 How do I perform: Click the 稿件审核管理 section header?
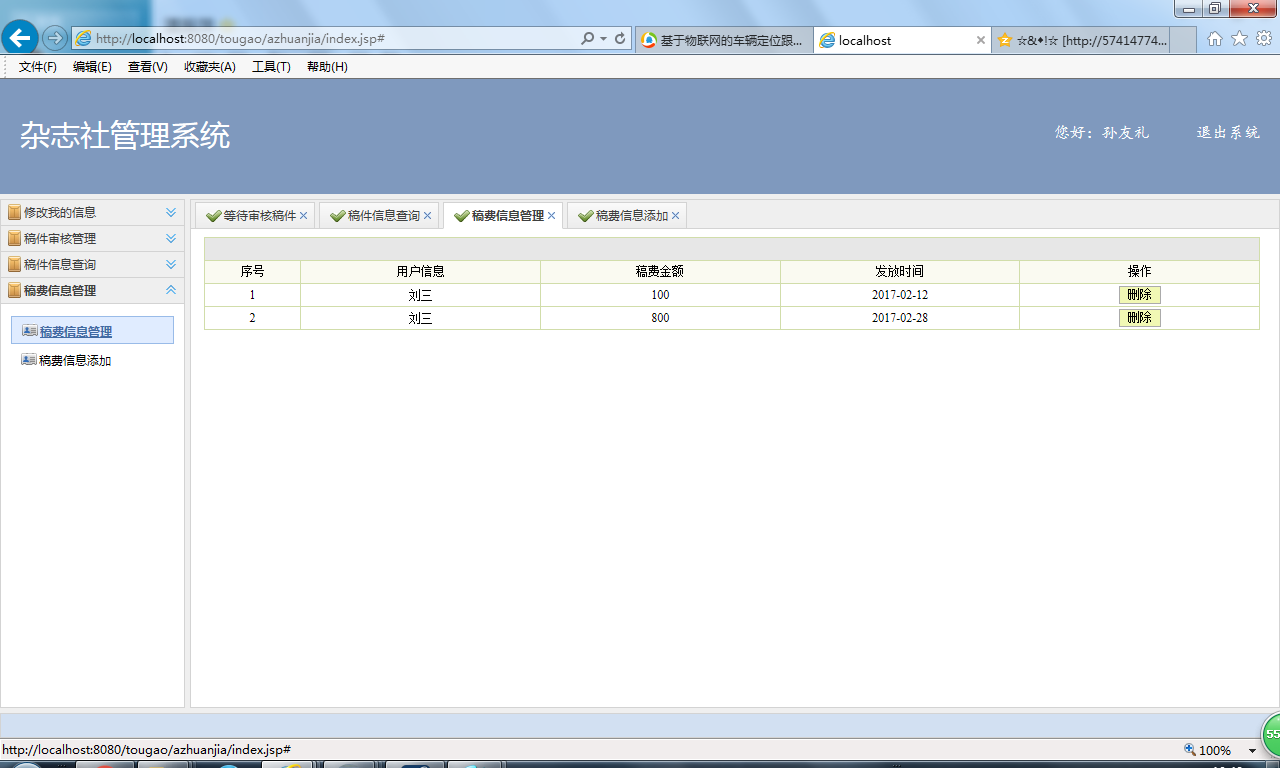click(92, 238)
